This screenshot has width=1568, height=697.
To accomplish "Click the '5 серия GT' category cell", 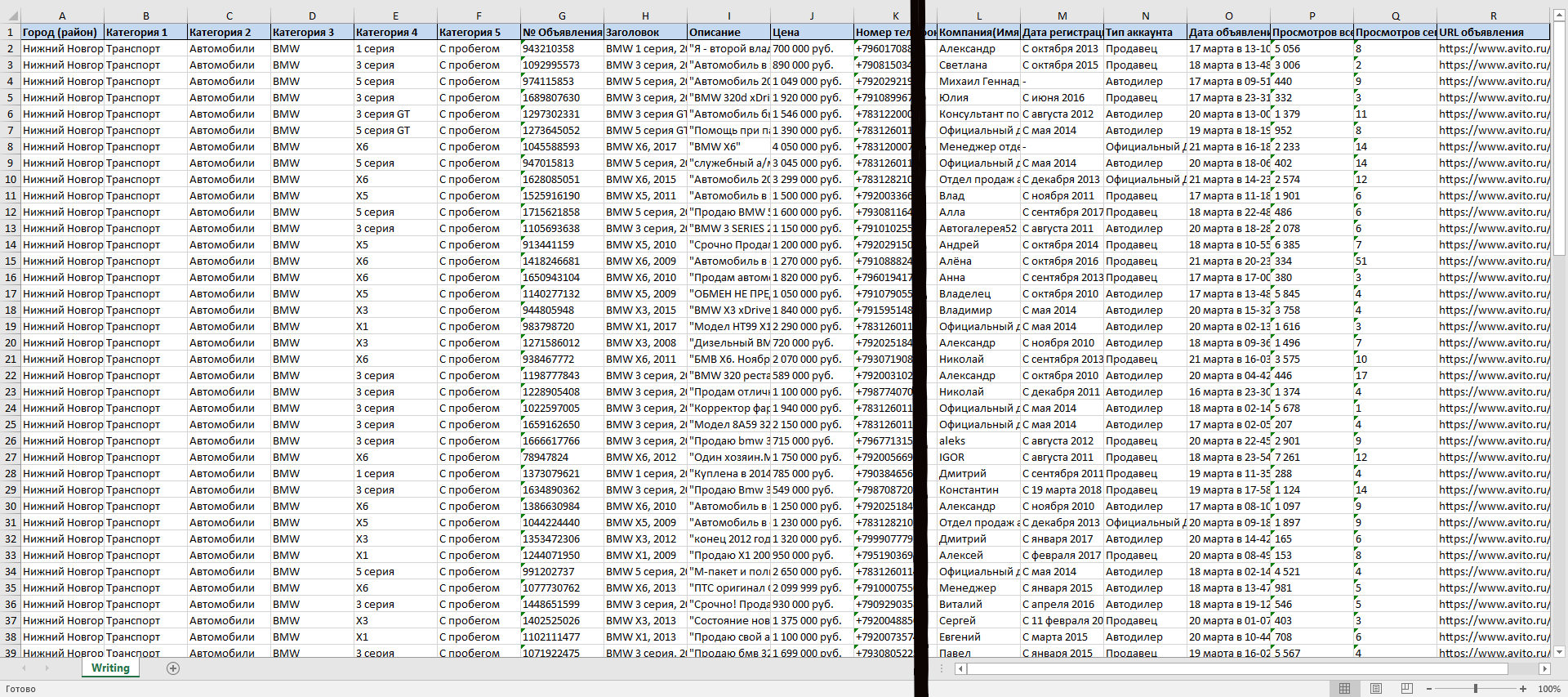I will click(395, 130).
